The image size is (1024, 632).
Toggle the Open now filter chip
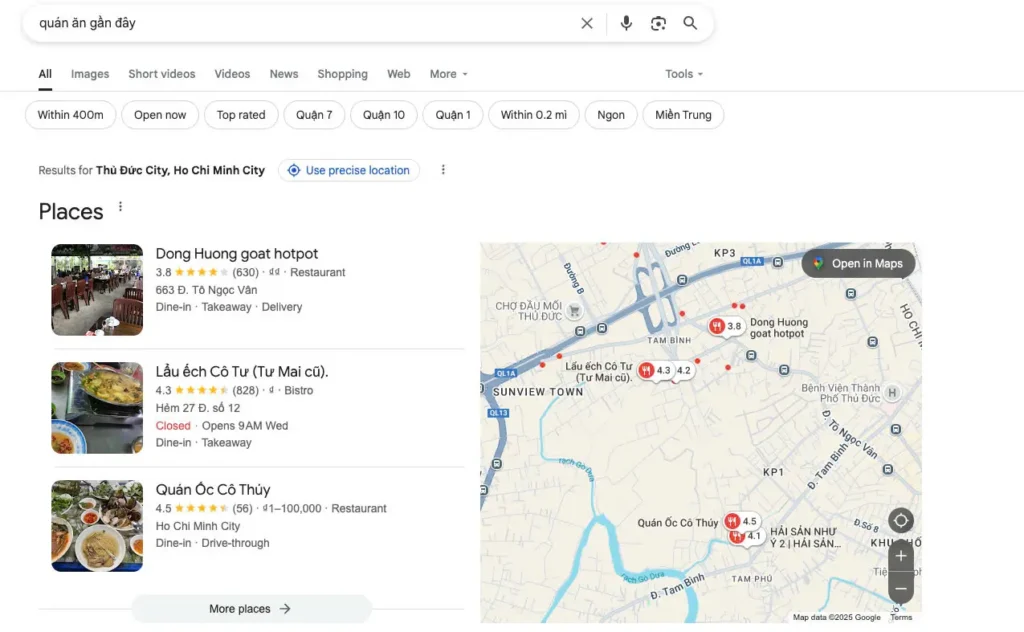(x=160, y=115)
